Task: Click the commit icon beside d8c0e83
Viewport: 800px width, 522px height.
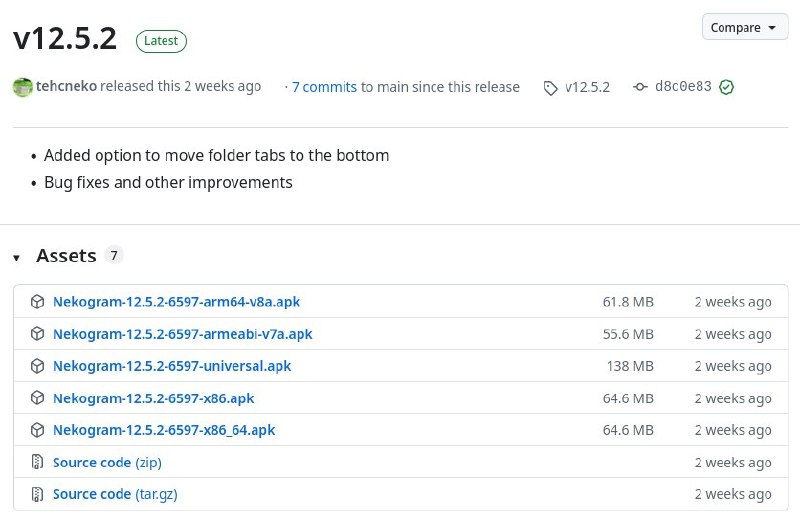Action: 640,87
